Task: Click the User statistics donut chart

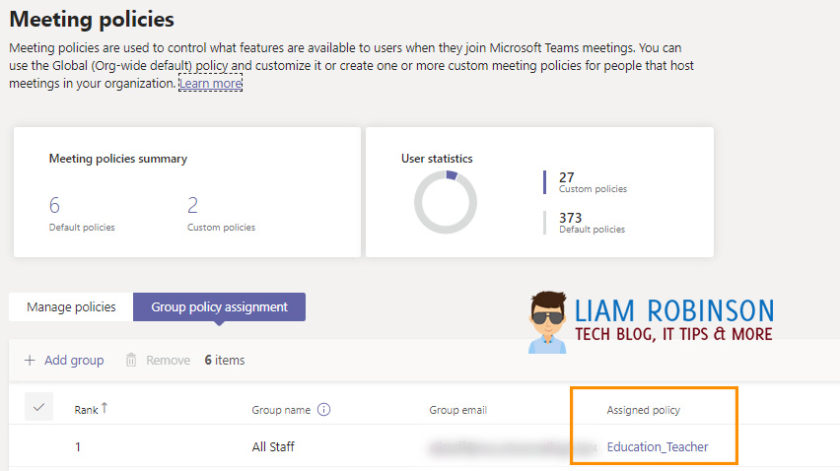Action: [x=445, y=202]
